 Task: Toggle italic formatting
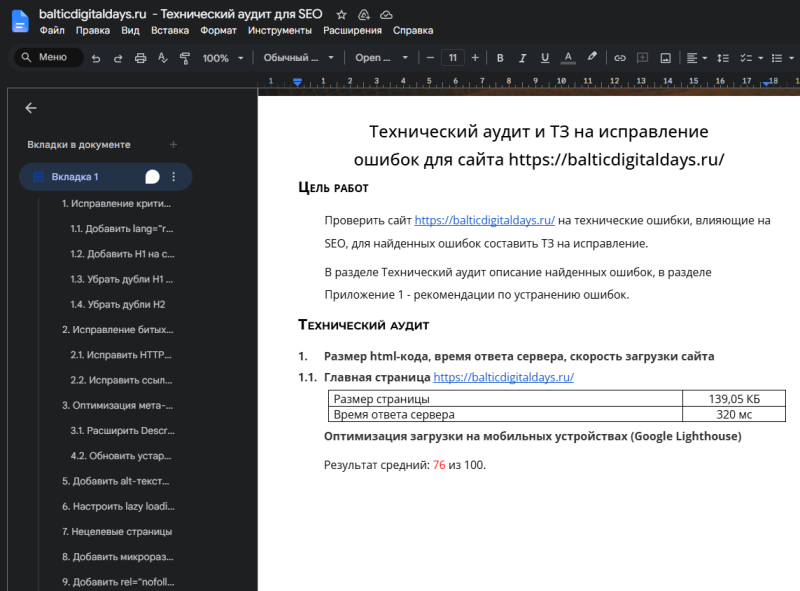click(522, 58)
